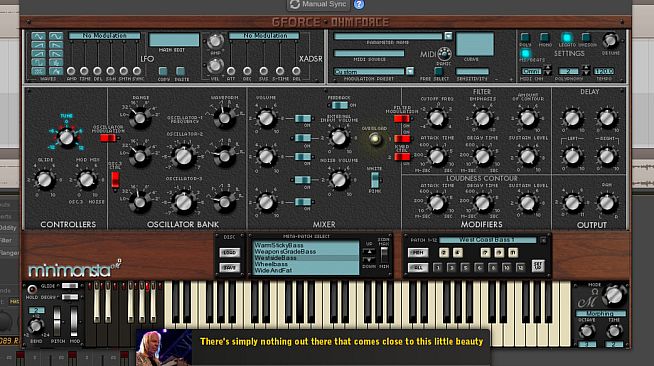Click the Mod Mix knob
Image resolution: width=654 pixels, height=366 pixels.
86,180
